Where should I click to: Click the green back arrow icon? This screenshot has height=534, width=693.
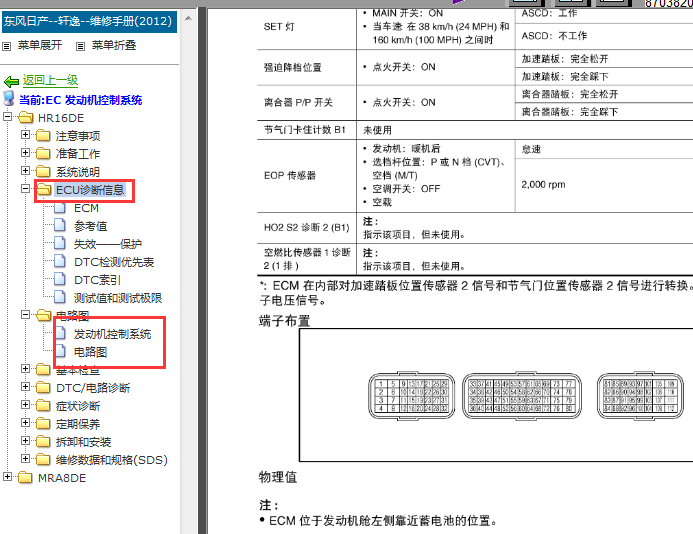point(11,81)
